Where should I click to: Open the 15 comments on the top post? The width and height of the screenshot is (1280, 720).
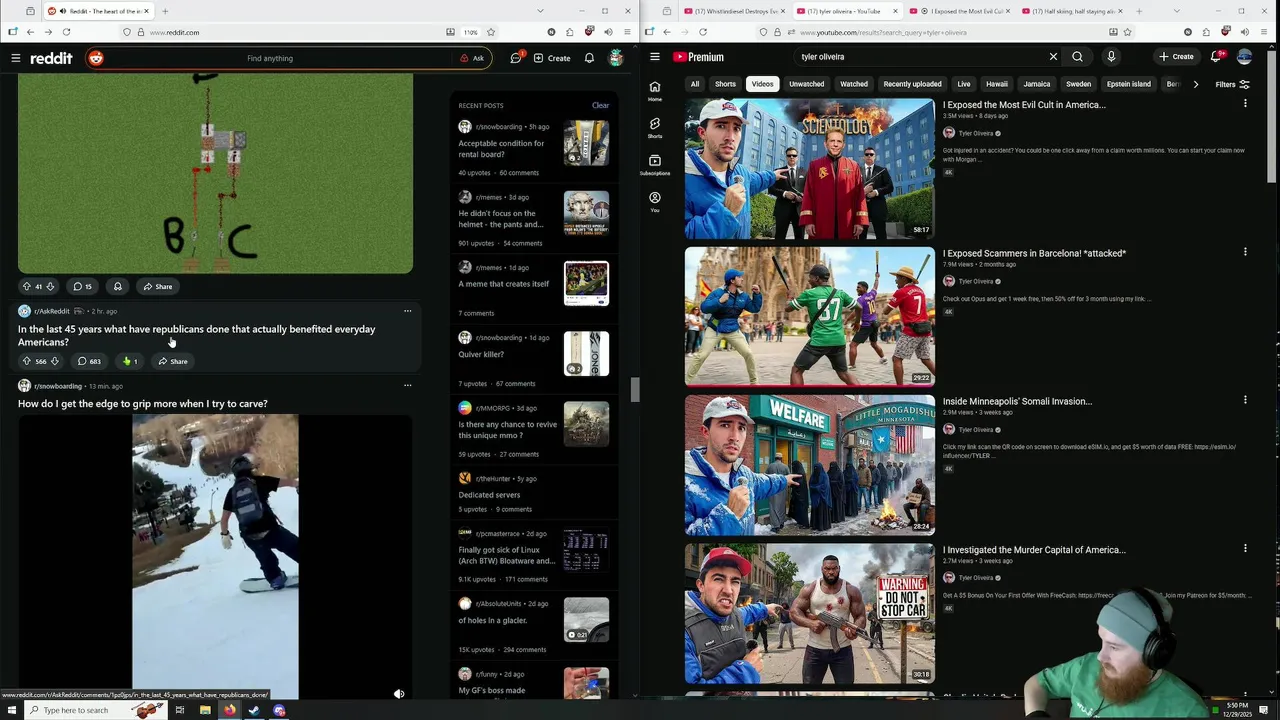click(82, 286)
